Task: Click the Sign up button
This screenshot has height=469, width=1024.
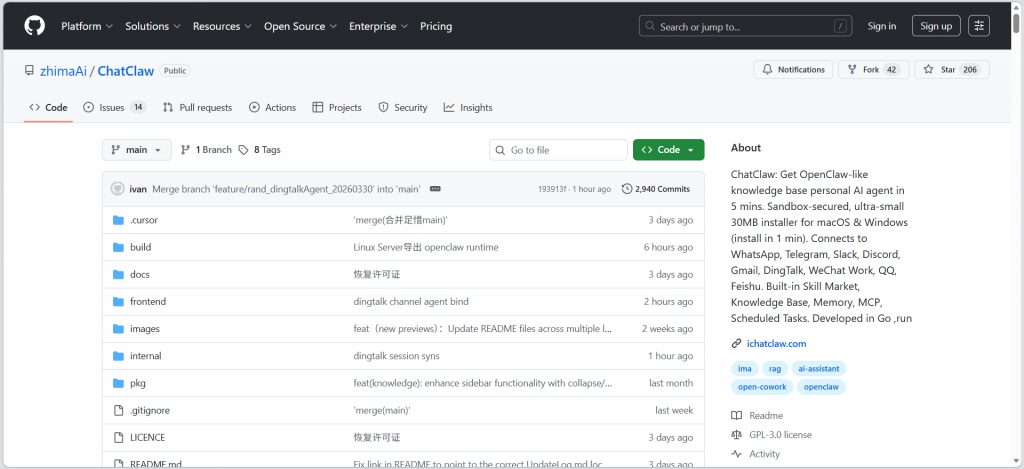Action: click(x=936, y=26)
